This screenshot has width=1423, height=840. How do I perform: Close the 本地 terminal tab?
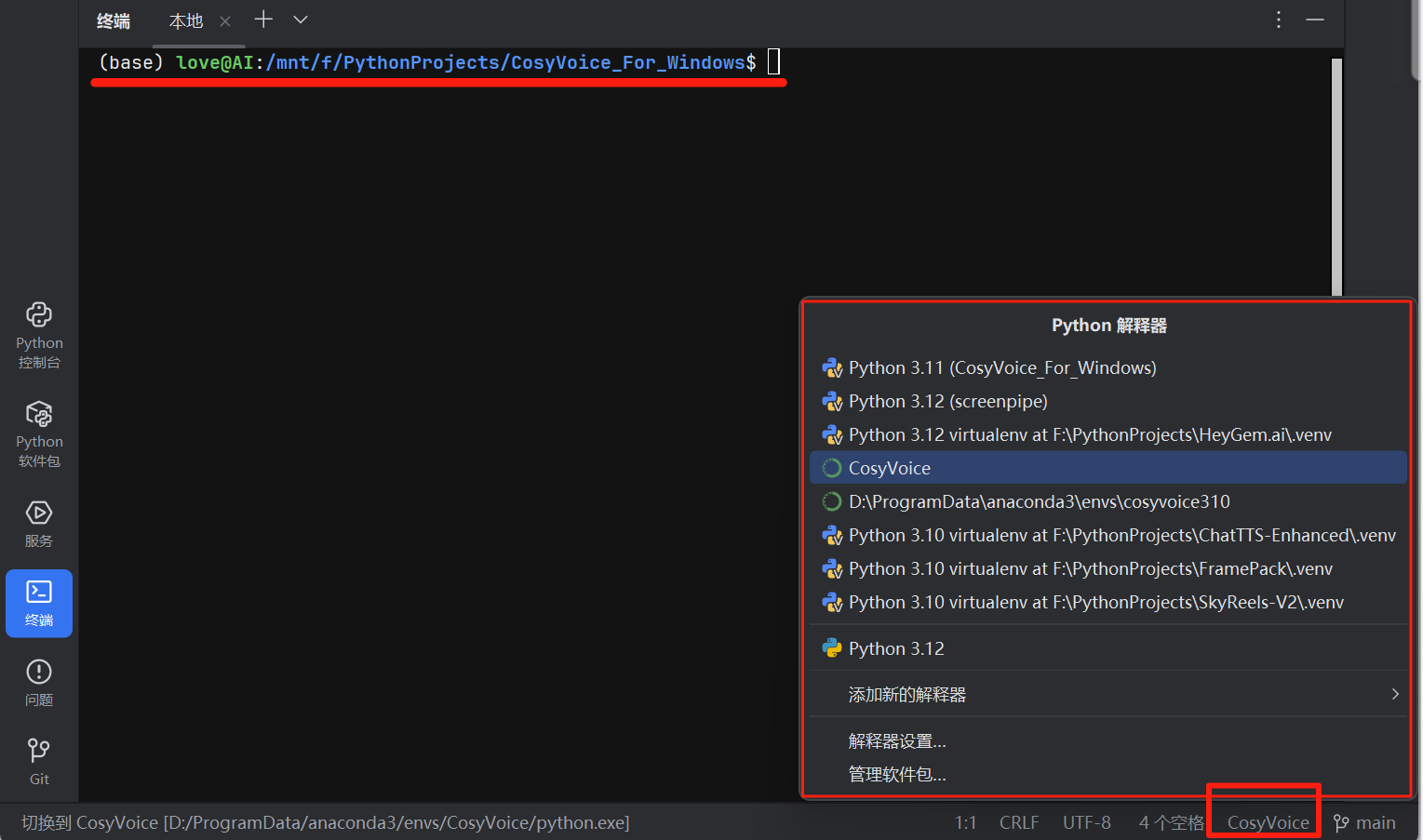[x=225, y=20]
